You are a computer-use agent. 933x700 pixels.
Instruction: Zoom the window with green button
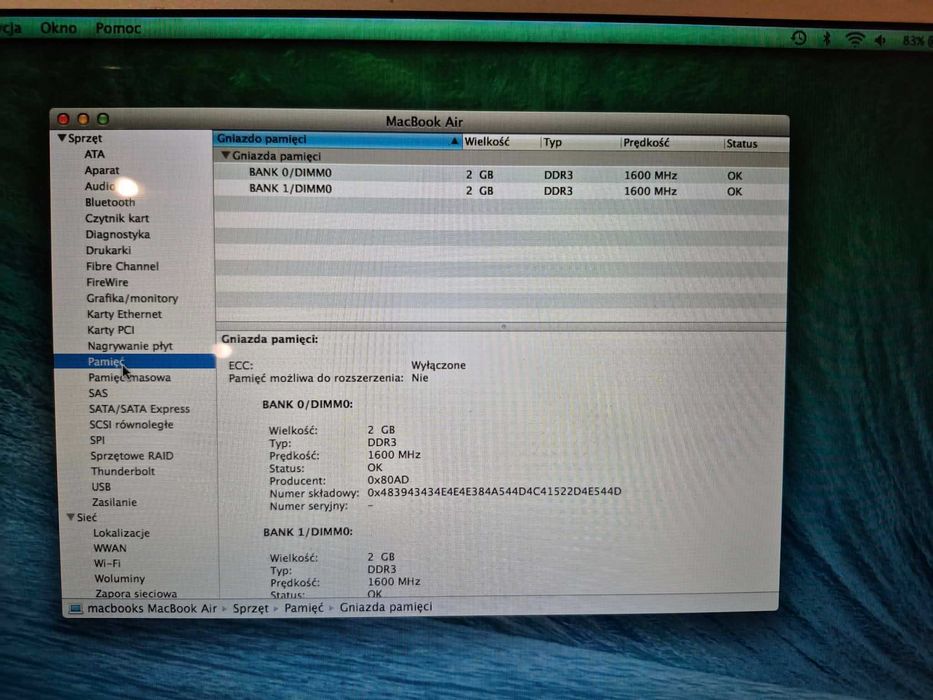click(103, 119)
